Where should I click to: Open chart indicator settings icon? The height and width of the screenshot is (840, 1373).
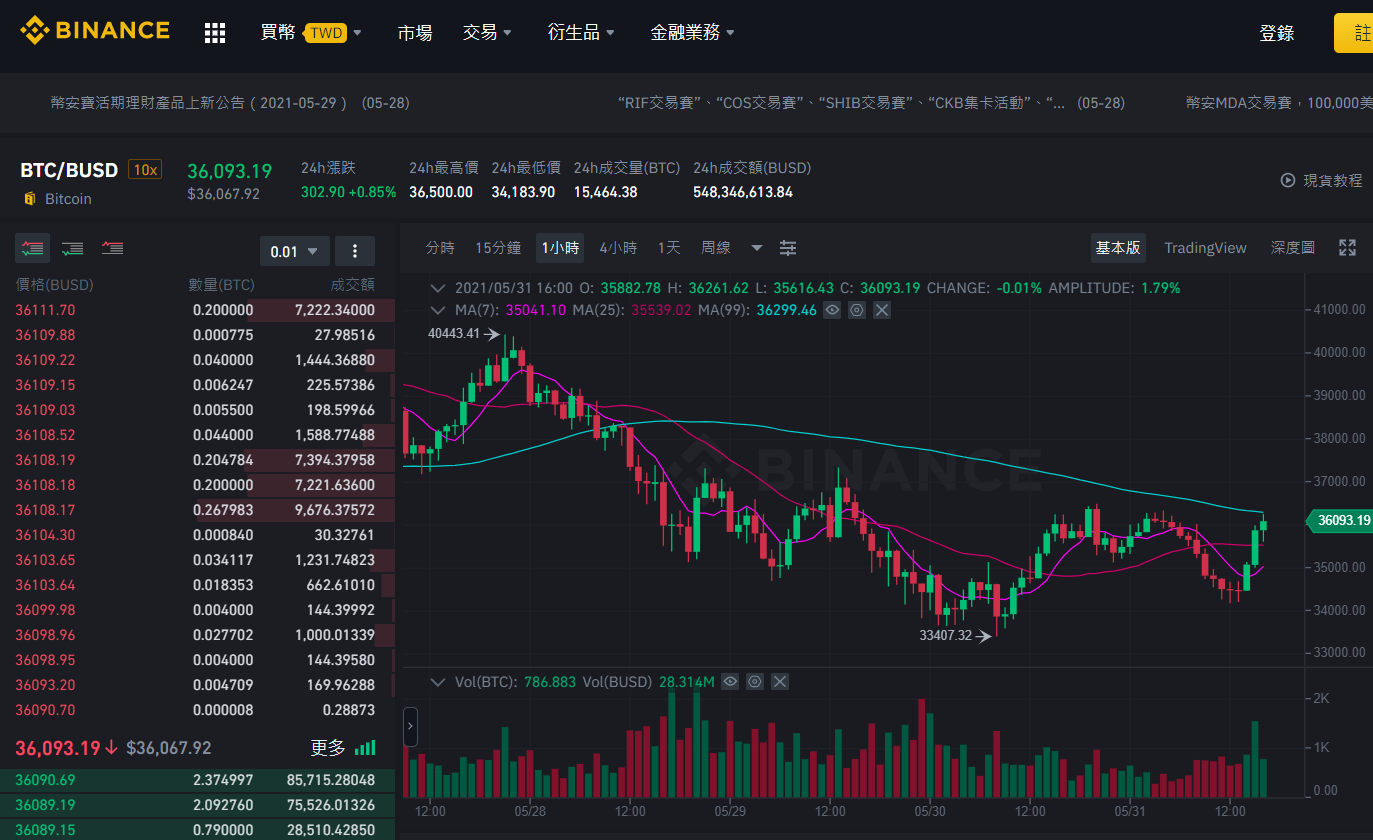788,248
